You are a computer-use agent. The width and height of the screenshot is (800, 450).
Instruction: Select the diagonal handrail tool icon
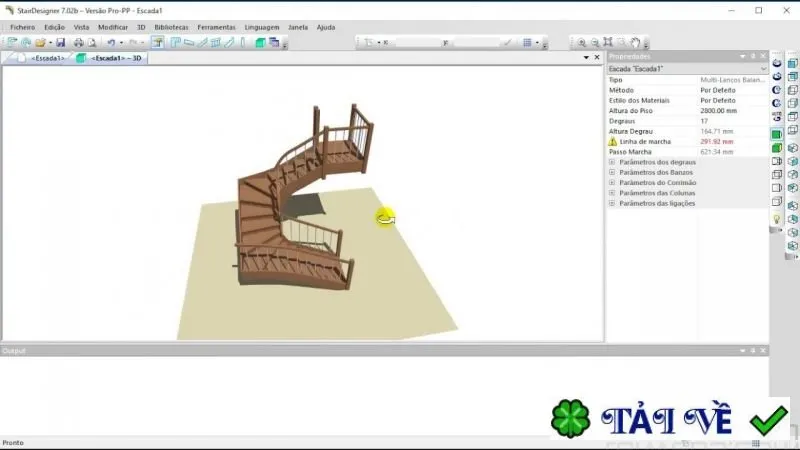point(229,42)
